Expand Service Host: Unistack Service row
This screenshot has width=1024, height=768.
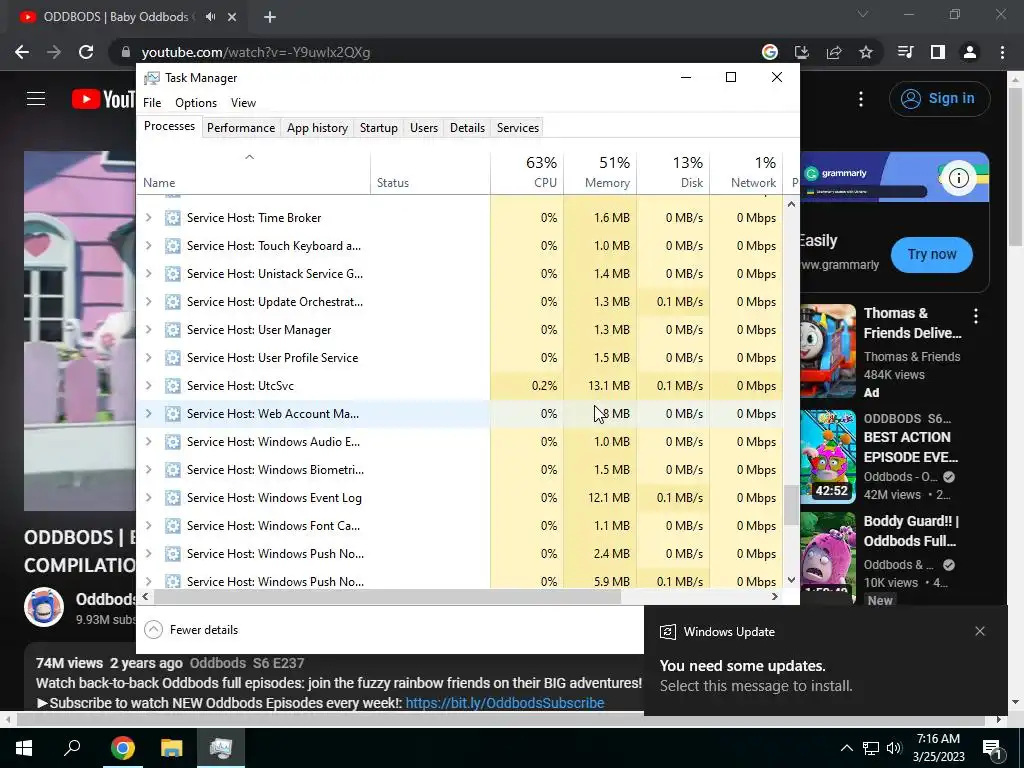click(x=148, y=274)
